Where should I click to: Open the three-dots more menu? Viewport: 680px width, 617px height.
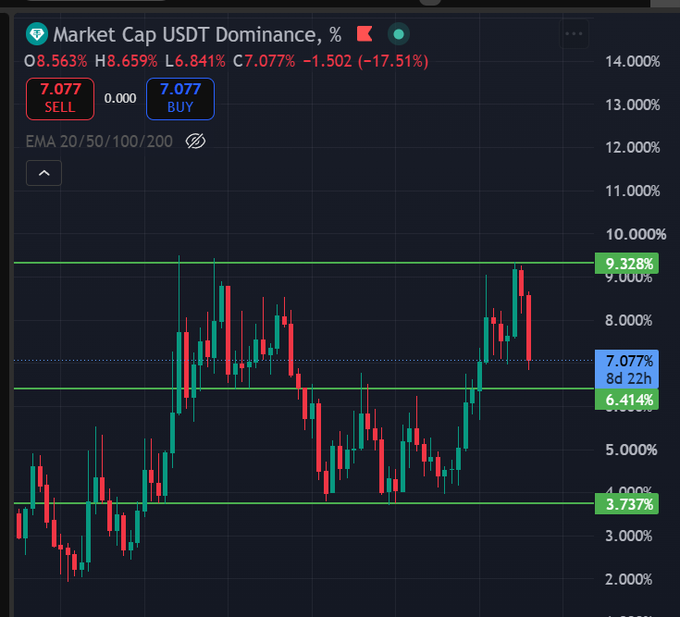574,34
